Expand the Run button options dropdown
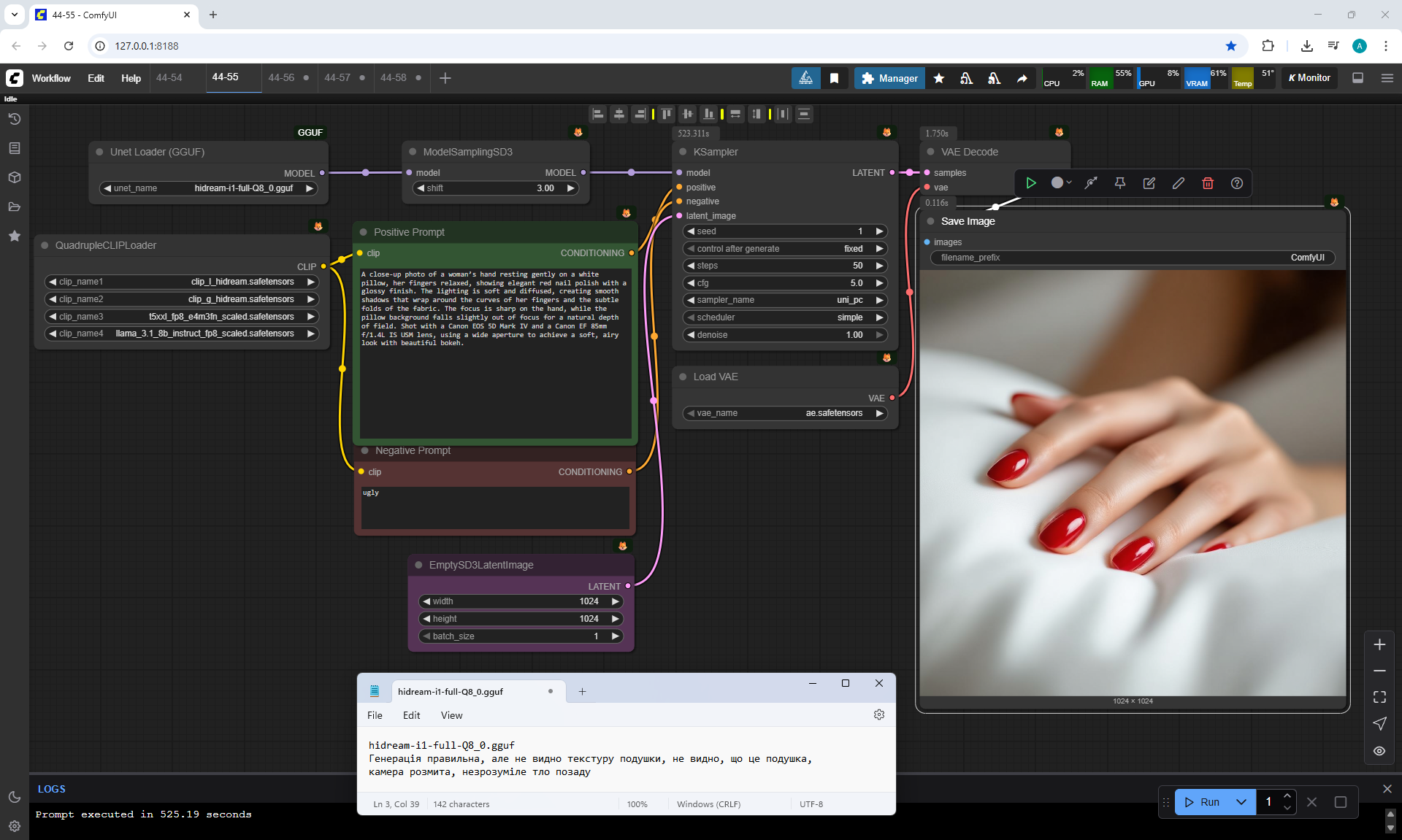1402x840 pixels. 1241,802
